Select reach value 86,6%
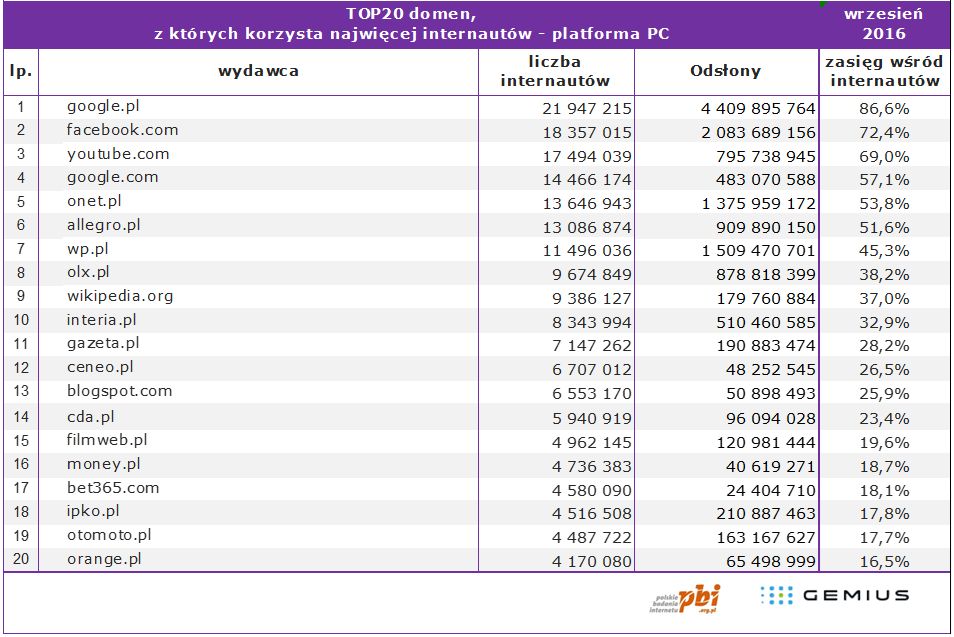Image resolution: width=954 pixels, height=637 pixels. coord(885,108)
